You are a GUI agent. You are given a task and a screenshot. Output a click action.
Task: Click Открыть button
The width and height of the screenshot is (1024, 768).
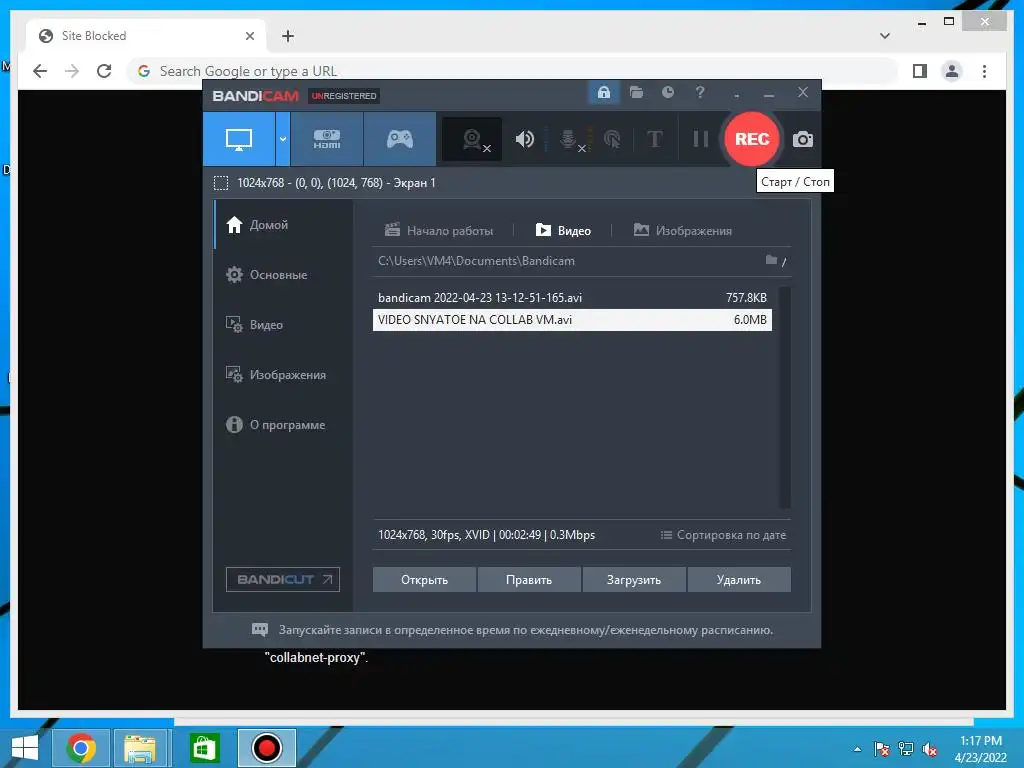[424, 580]
